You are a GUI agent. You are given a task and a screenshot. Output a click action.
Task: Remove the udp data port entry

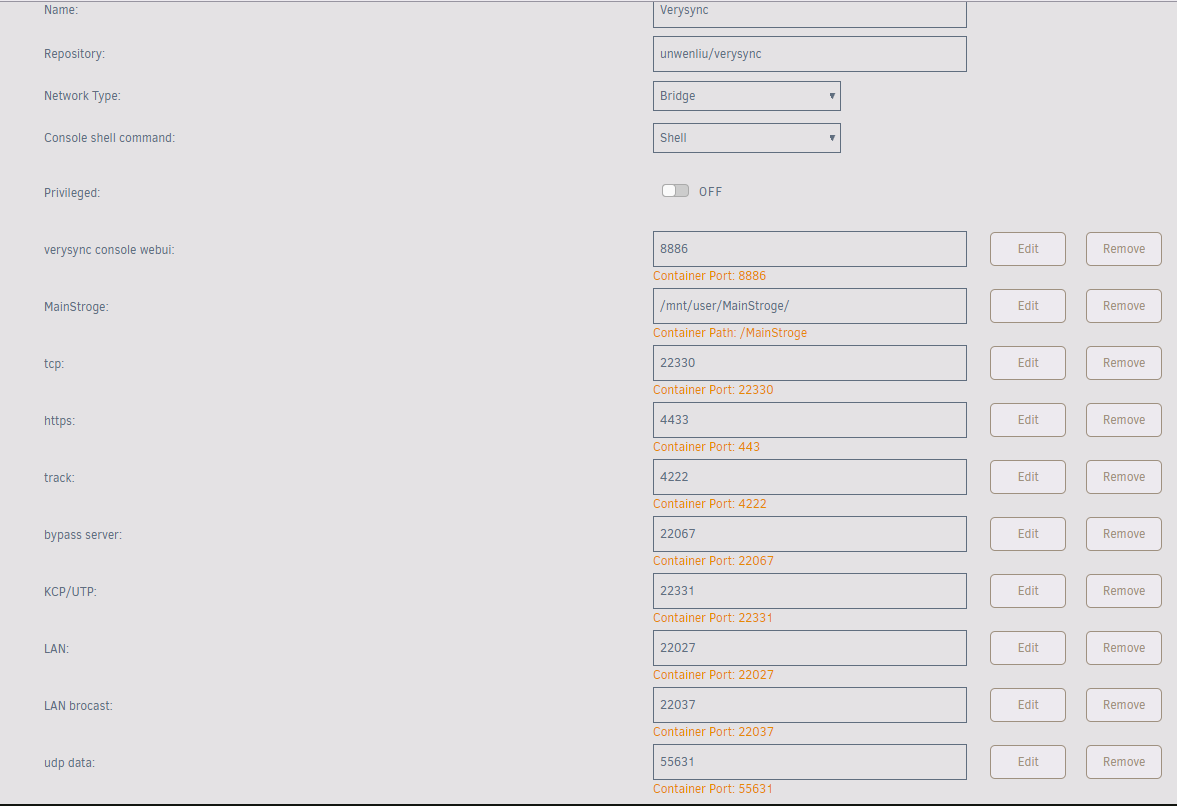point(1123,762)
